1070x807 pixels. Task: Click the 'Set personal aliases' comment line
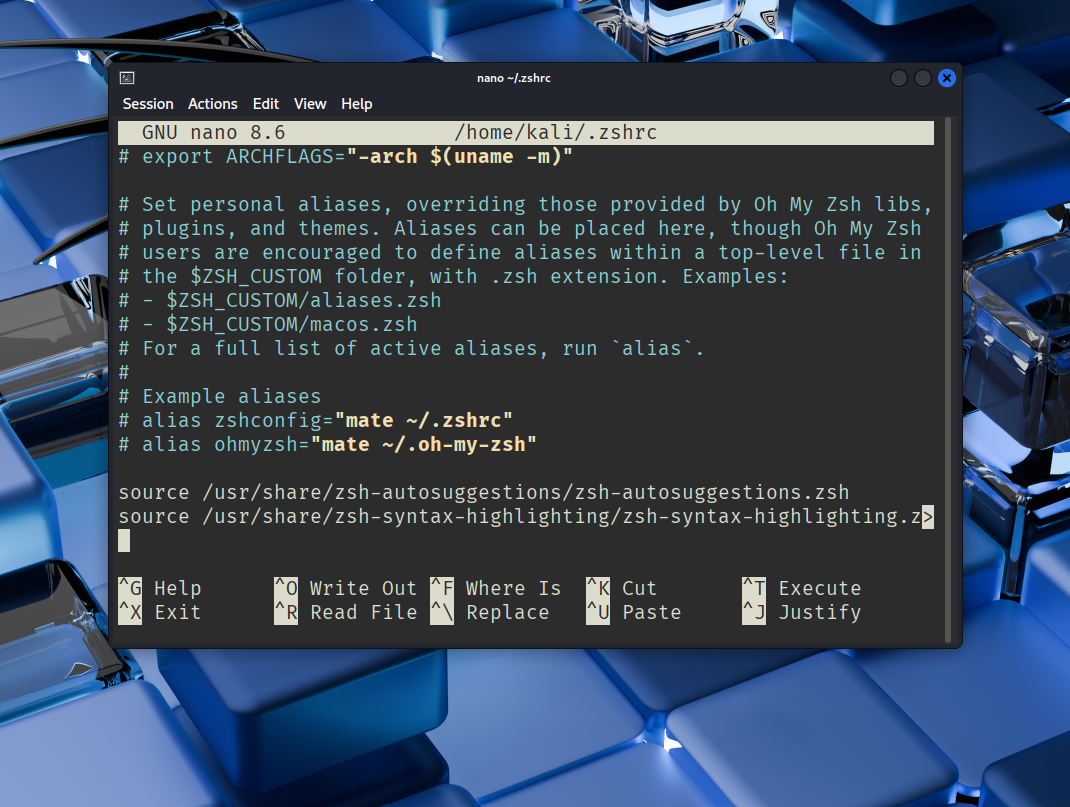click(525, 205)
